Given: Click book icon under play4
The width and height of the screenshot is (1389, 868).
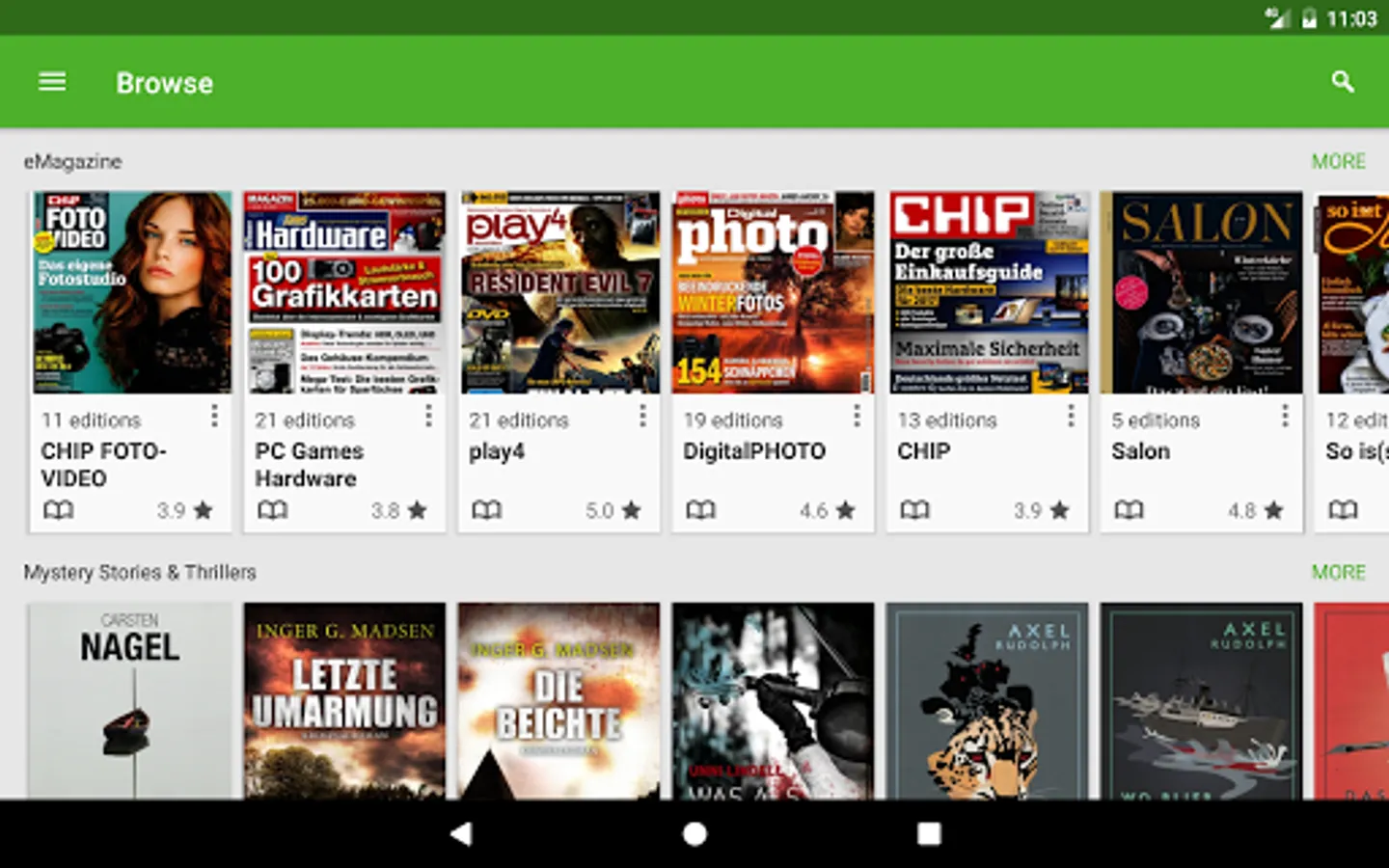Looking at the screenshot, I should 487,509.
